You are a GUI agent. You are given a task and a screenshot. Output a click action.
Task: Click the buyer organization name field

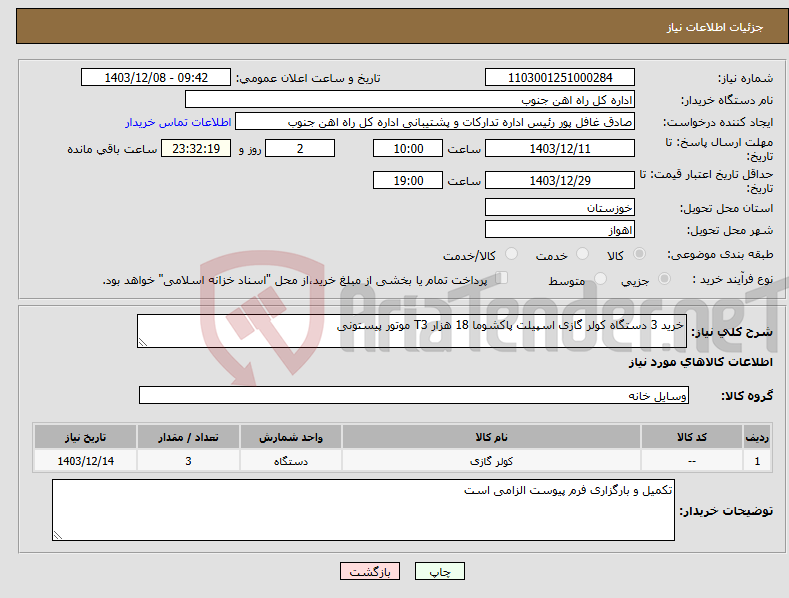[410, 100]
